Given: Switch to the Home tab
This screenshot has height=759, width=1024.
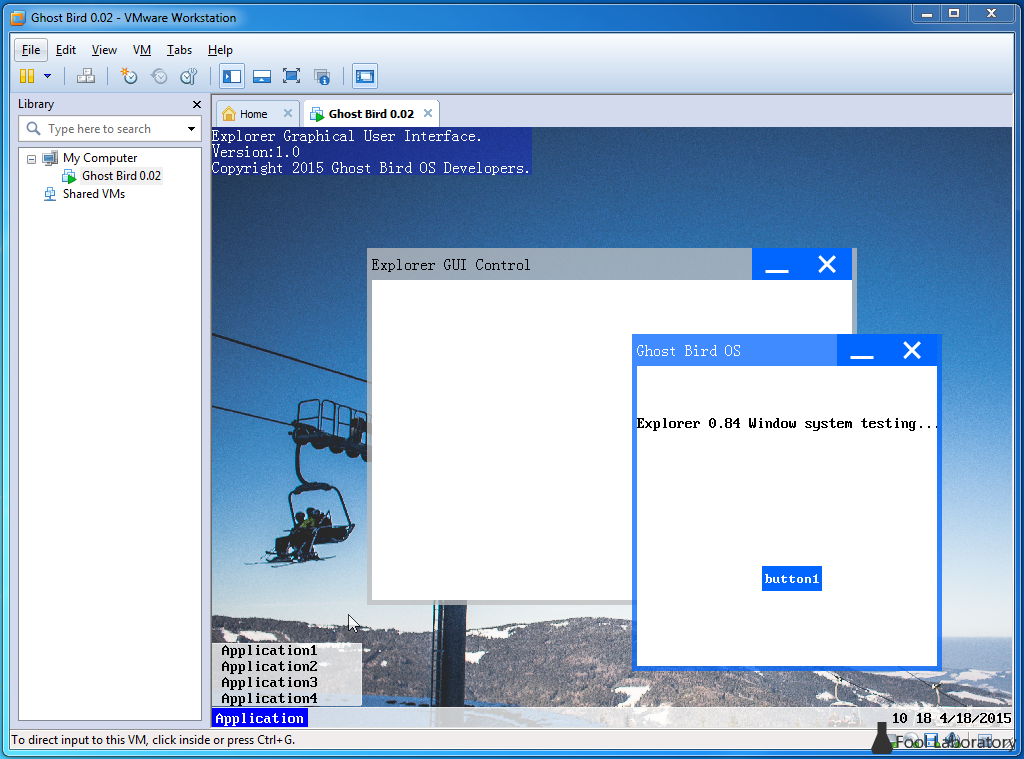Looking at the screenshot, I should (253, 114).
